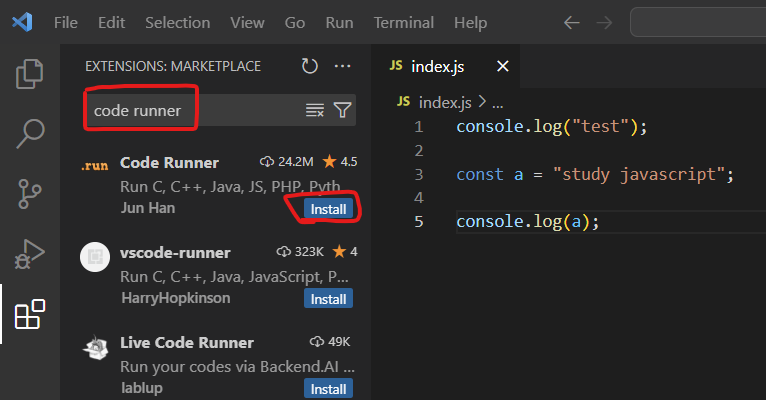Open the View menu
The height and width of the screenshot is (400, 766).
click(247, 22)
